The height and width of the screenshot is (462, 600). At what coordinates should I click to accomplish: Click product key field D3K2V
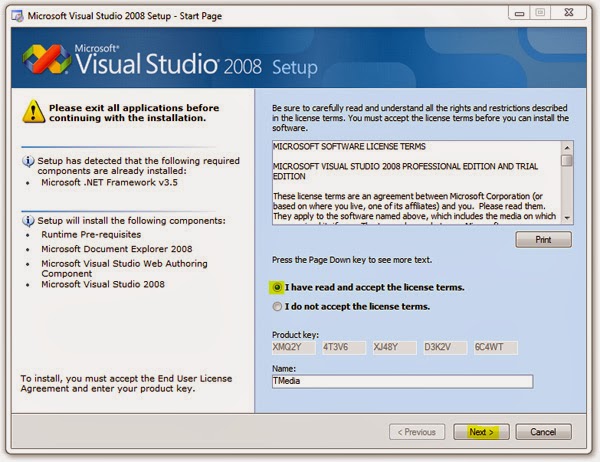coord(445,348)
